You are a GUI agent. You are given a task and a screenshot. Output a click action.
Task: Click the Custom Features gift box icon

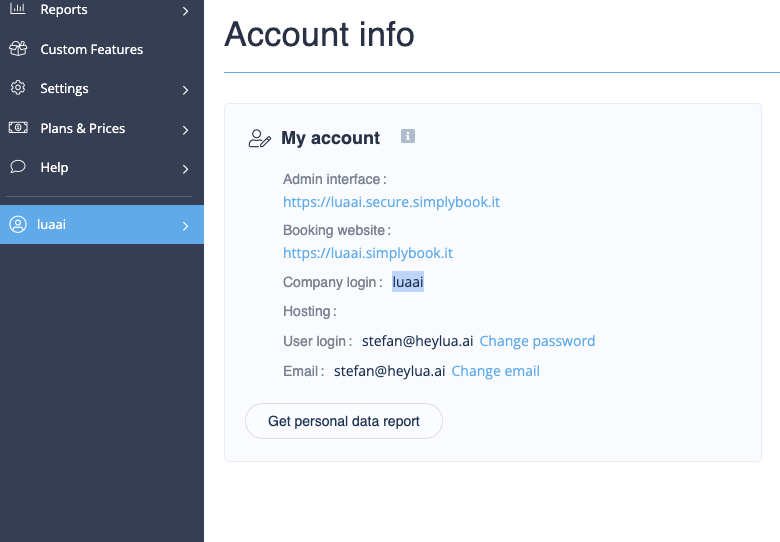pyautogui.click(x=18, y=48)
